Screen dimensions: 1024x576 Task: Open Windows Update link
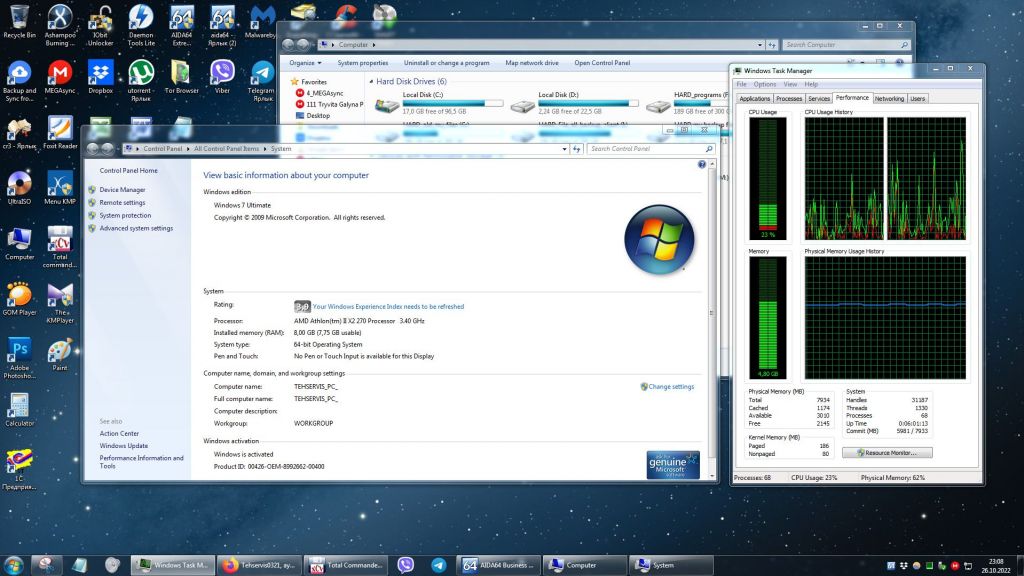[123, 446]
